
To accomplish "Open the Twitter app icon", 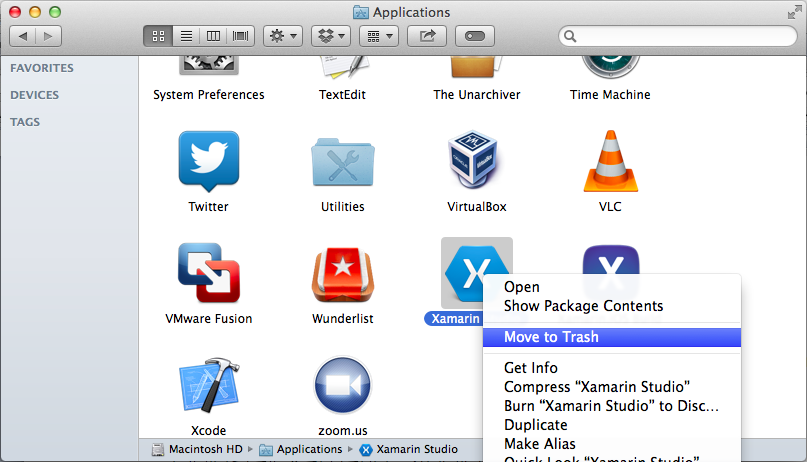I will point(208,160).
